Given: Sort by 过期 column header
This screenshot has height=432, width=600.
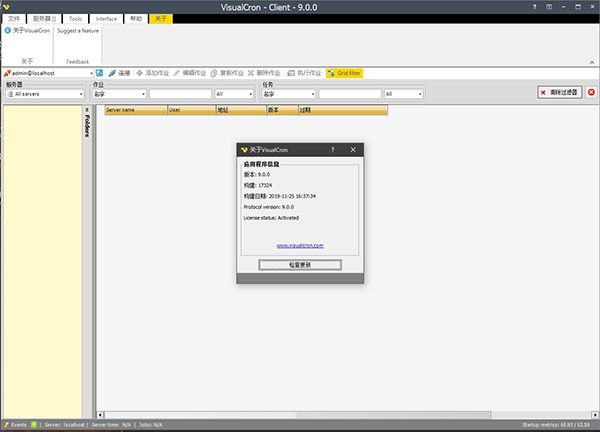Looking at the screenshot, I should click(343, 110).
